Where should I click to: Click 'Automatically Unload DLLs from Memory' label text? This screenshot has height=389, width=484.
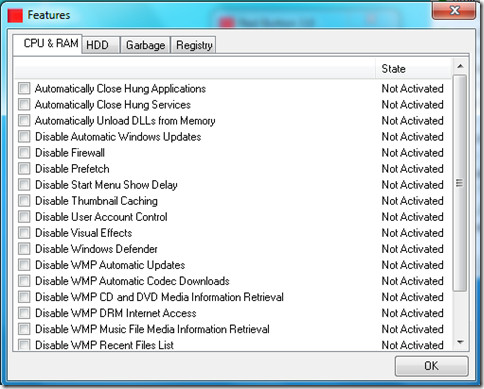[x=125, y=121]
